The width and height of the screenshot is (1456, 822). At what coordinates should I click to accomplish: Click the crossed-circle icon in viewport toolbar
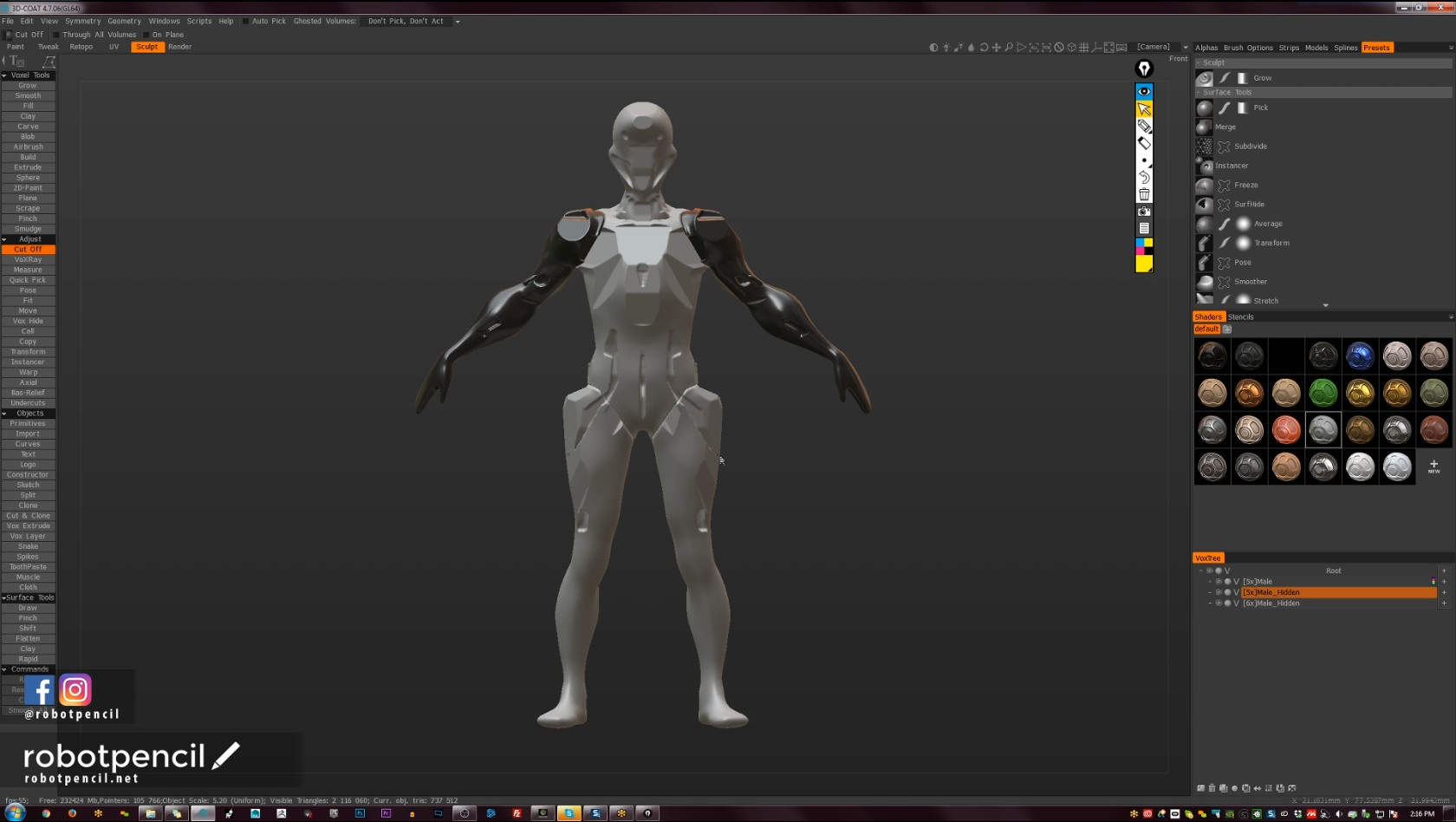[1058, 47]
